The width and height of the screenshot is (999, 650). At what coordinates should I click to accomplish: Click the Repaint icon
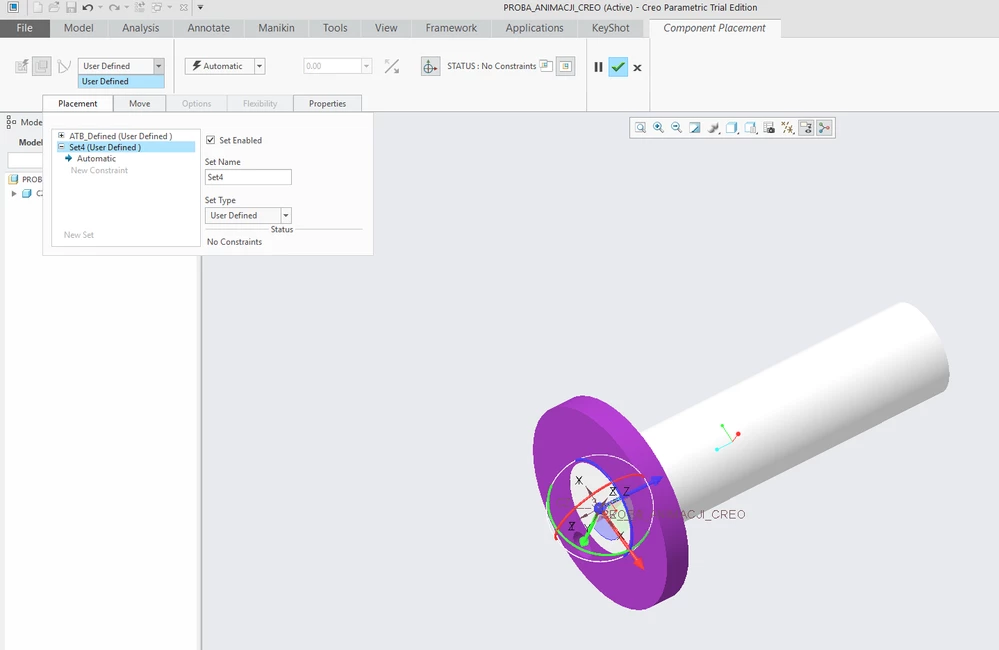(695, 128)
